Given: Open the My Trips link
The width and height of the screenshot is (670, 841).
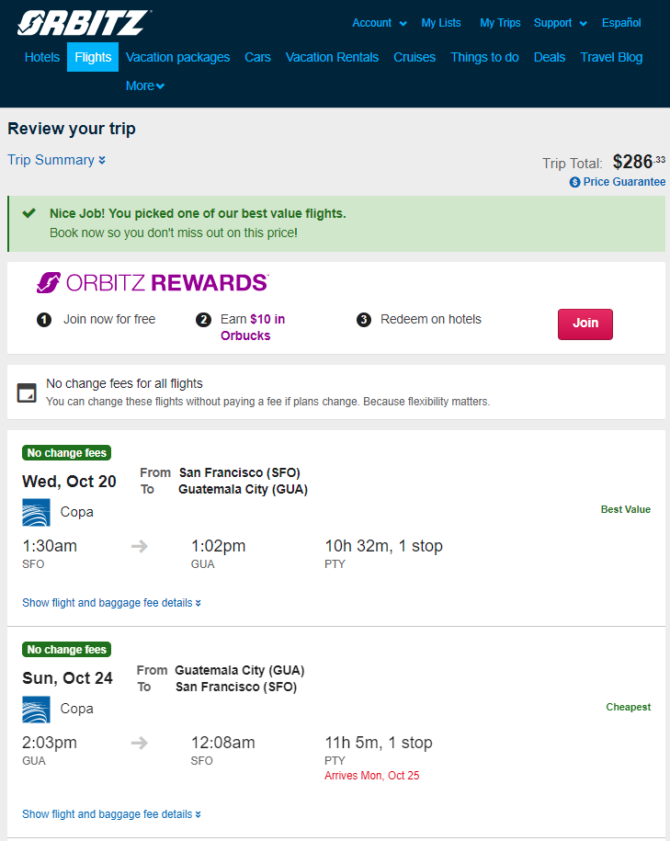Looking at the screenshot, I should pyautogui.click(x=500, y=23).
